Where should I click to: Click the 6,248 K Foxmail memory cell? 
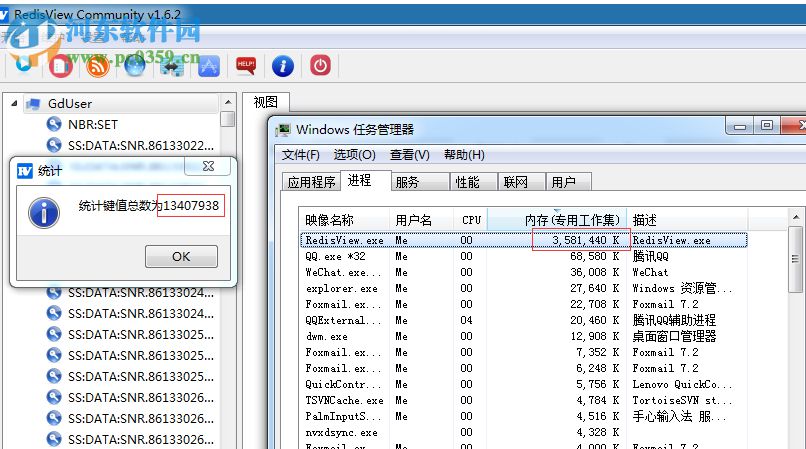(597, 368)
